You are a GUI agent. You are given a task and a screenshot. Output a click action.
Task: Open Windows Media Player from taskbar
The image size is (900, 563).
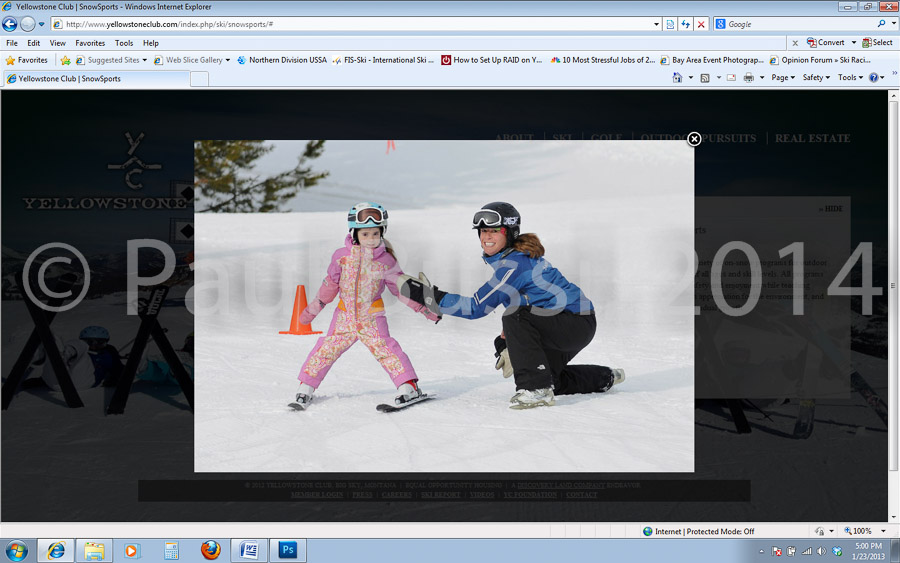tap(132, 551)
